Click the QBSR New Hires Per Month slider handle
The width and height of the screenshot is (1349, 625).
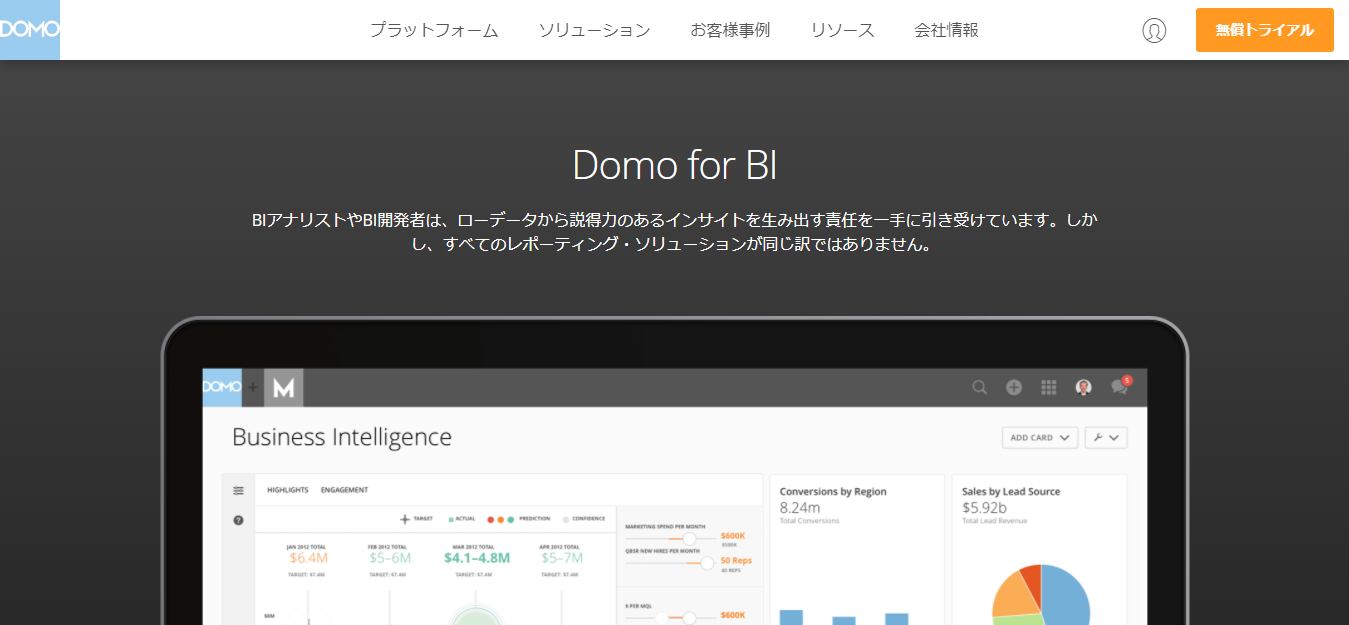(x=707, y=563)
